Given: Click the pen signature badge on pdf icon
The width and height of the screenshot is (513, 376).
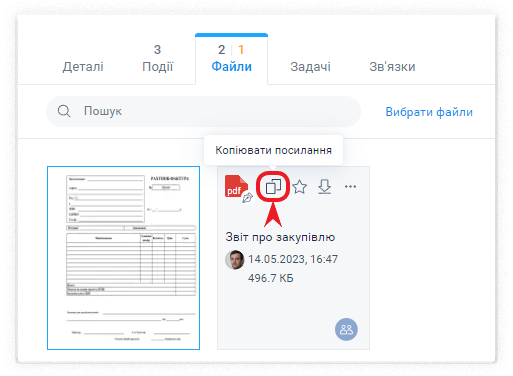Looking at the screenshot, I should 247,197.
